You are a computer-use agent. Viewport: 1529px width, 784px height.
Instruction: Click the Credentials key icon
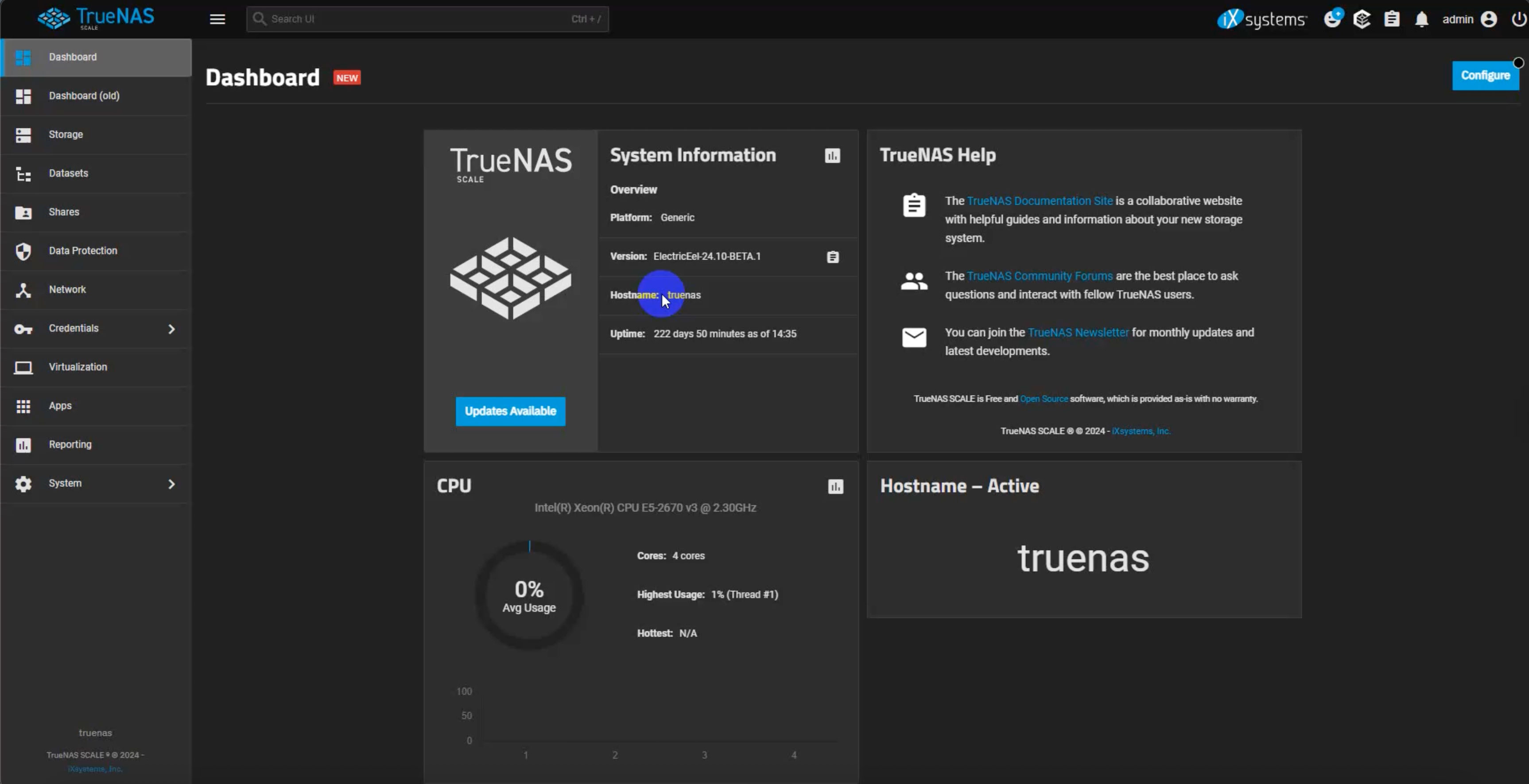pyautogui.click(x=23, y=329)
